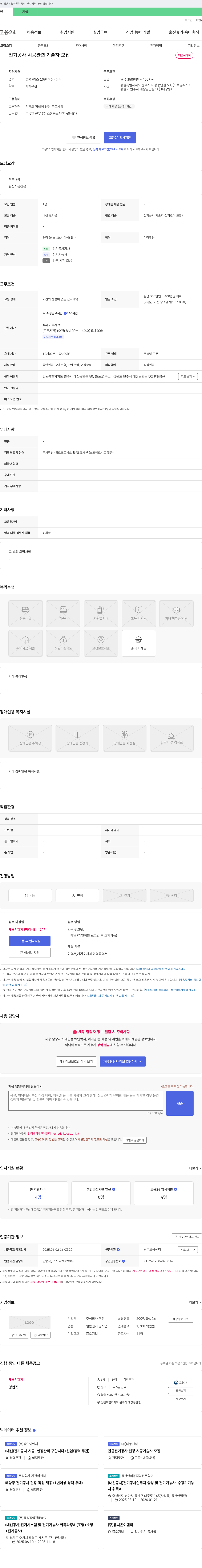Switch to the 근무조건 section tab
This screenshot has height=1568, width=202.
(44, 46)
